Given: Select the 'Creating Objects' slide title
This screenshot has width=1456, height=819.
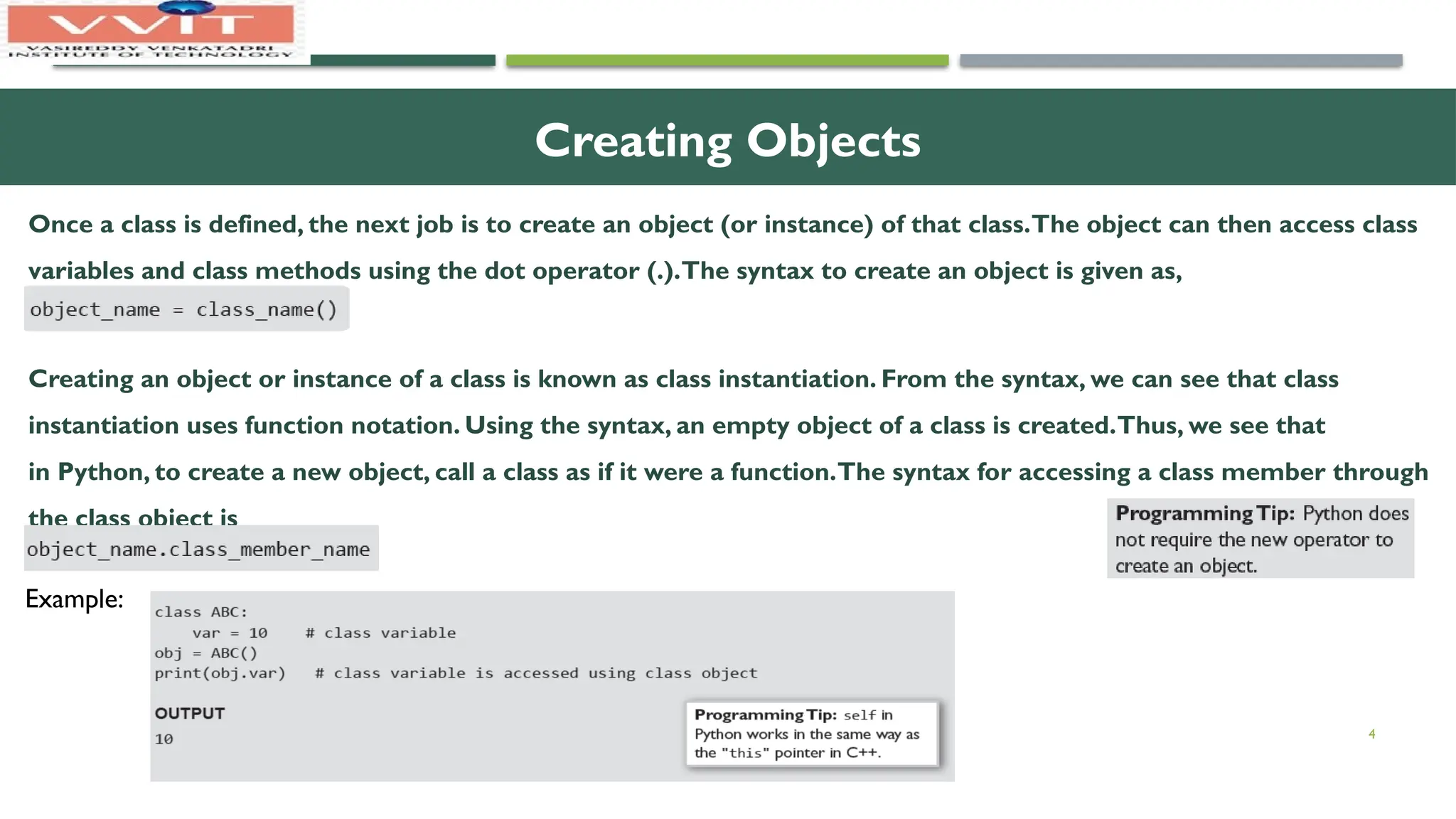Looking at the screenshot, I should 727,141.
